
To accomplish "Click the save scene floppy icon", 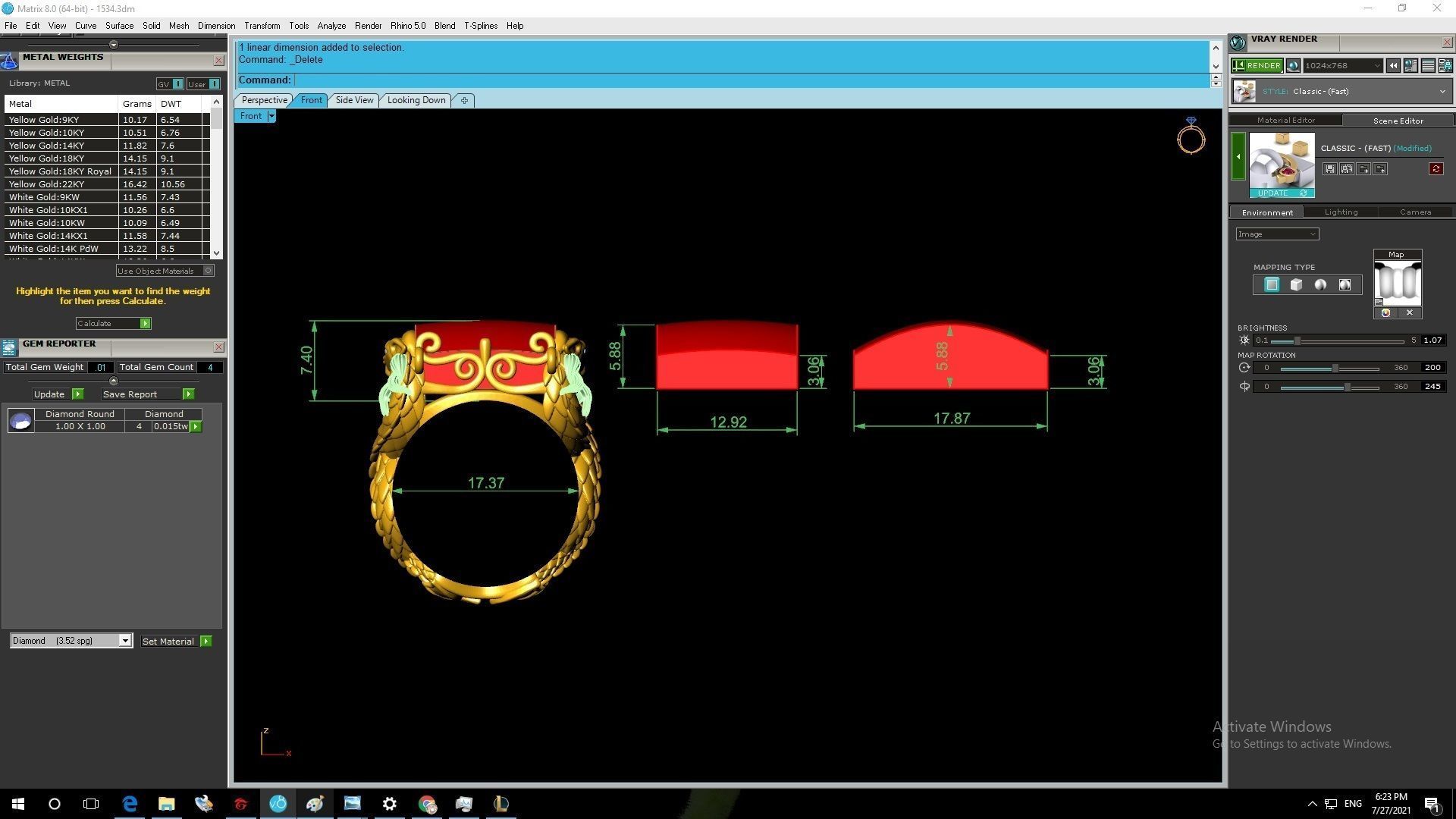I will click(1329, 169).
